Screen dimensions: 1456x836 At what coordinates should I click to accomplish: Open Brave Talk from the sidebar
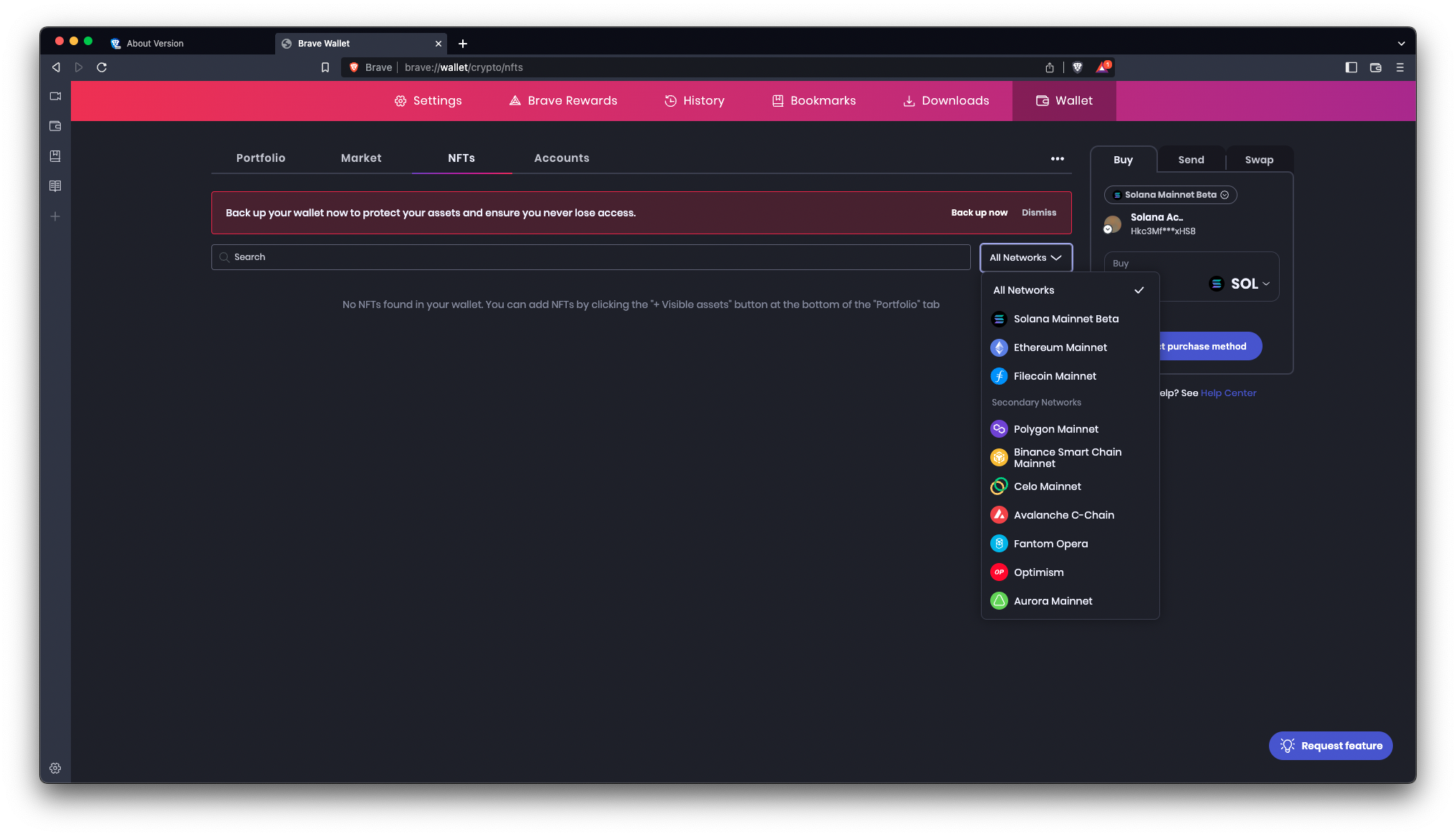pos(55,96)
